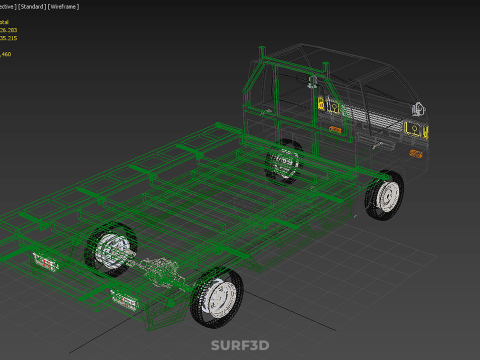Select the front wheel below the cab's grille

tap(384, 195)
